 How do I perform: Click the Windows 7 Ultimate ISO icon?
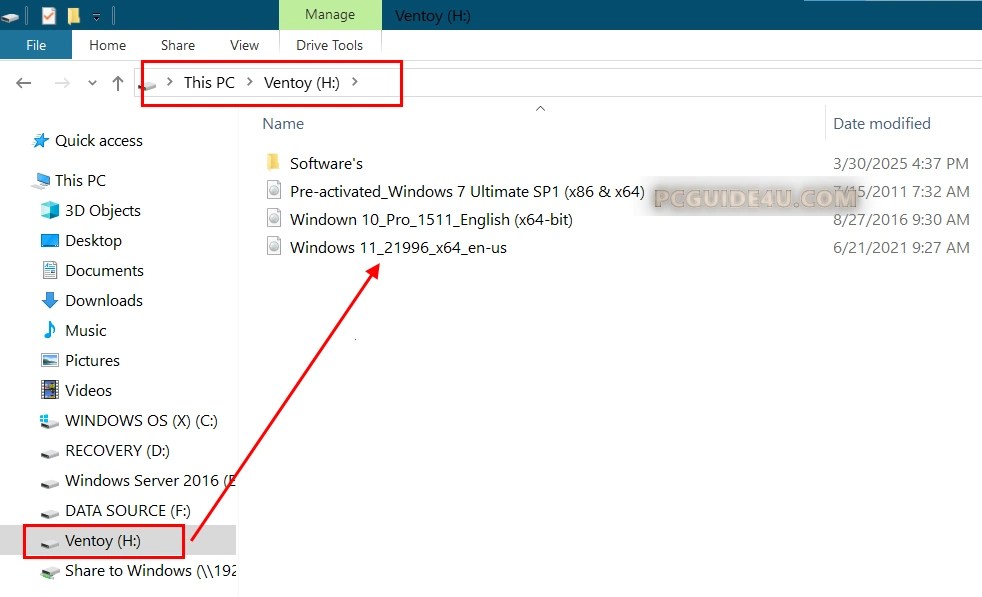[x=274, y=190]
